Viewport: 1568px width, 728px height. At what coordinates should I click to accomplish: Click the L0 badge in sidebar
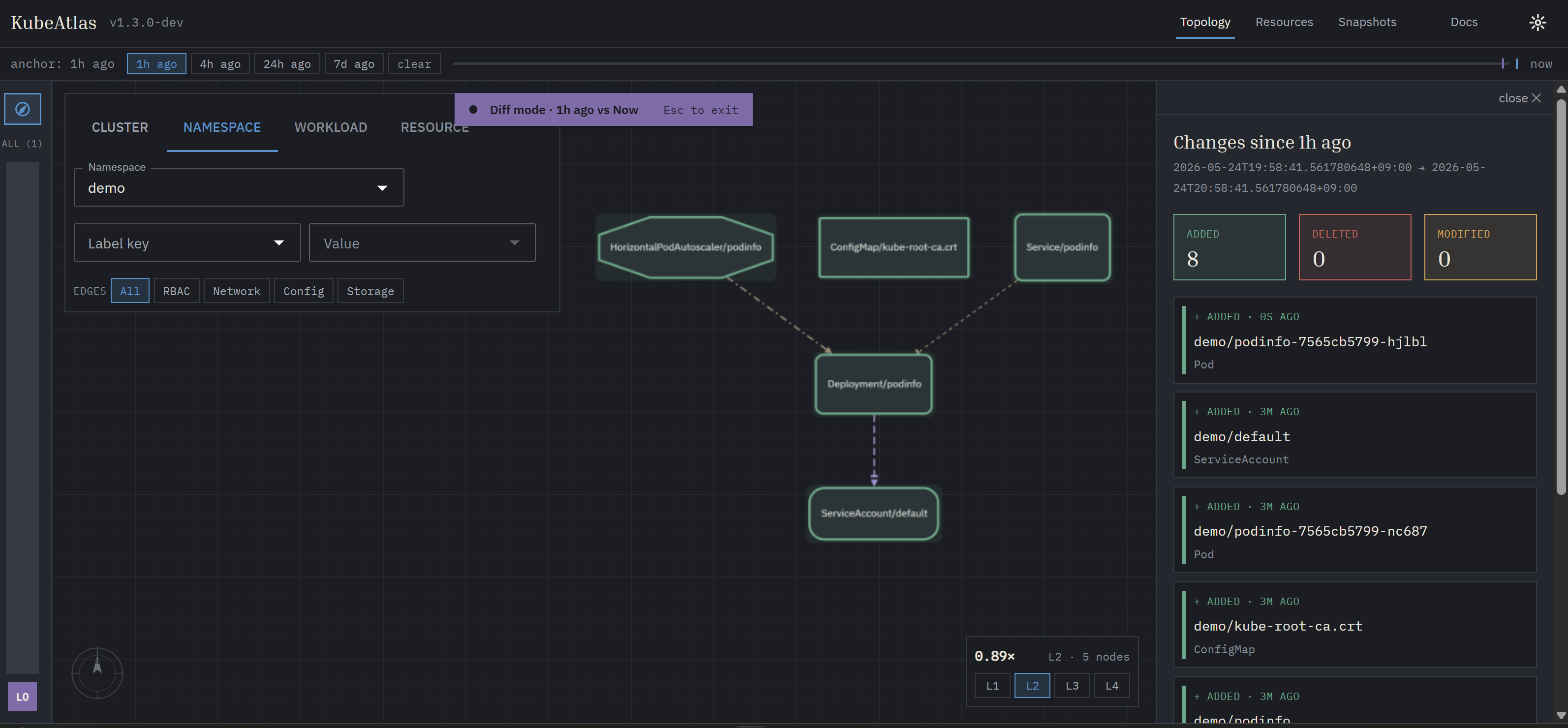point(23,697)
